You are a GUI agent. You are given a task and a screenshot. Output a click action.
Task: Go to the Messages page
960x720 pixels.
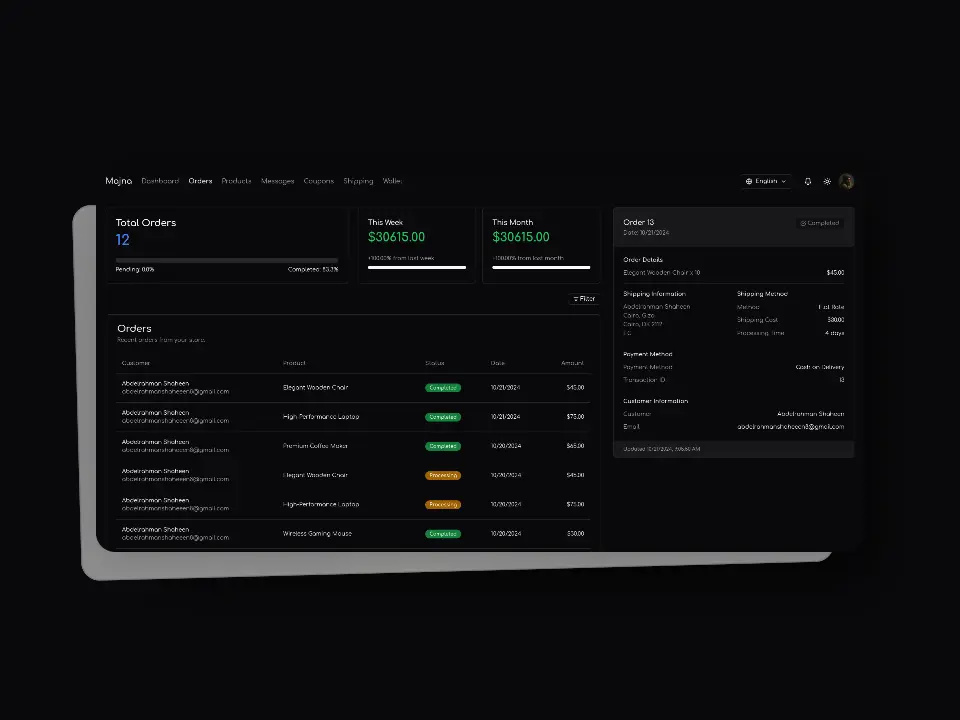pyautogui.click(x=277, y=181)
